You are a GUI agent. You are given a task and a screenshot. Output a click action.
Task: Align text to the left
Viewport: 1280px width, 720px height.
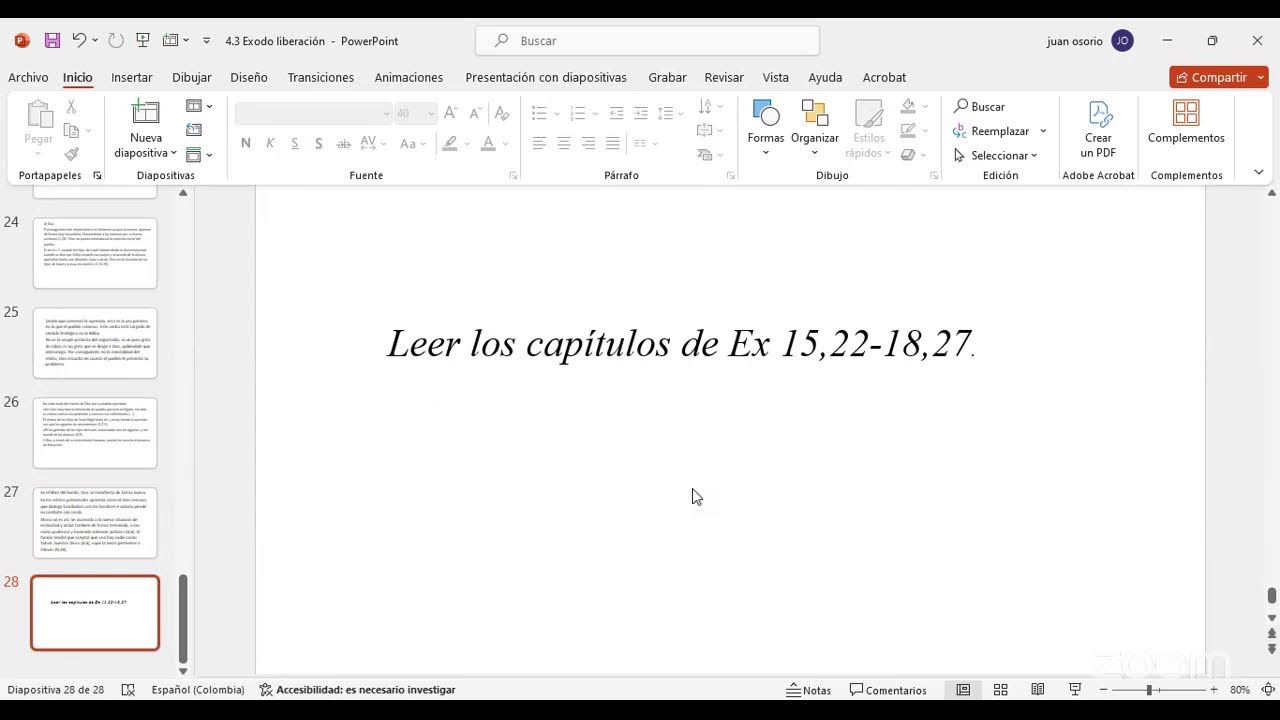539,143
